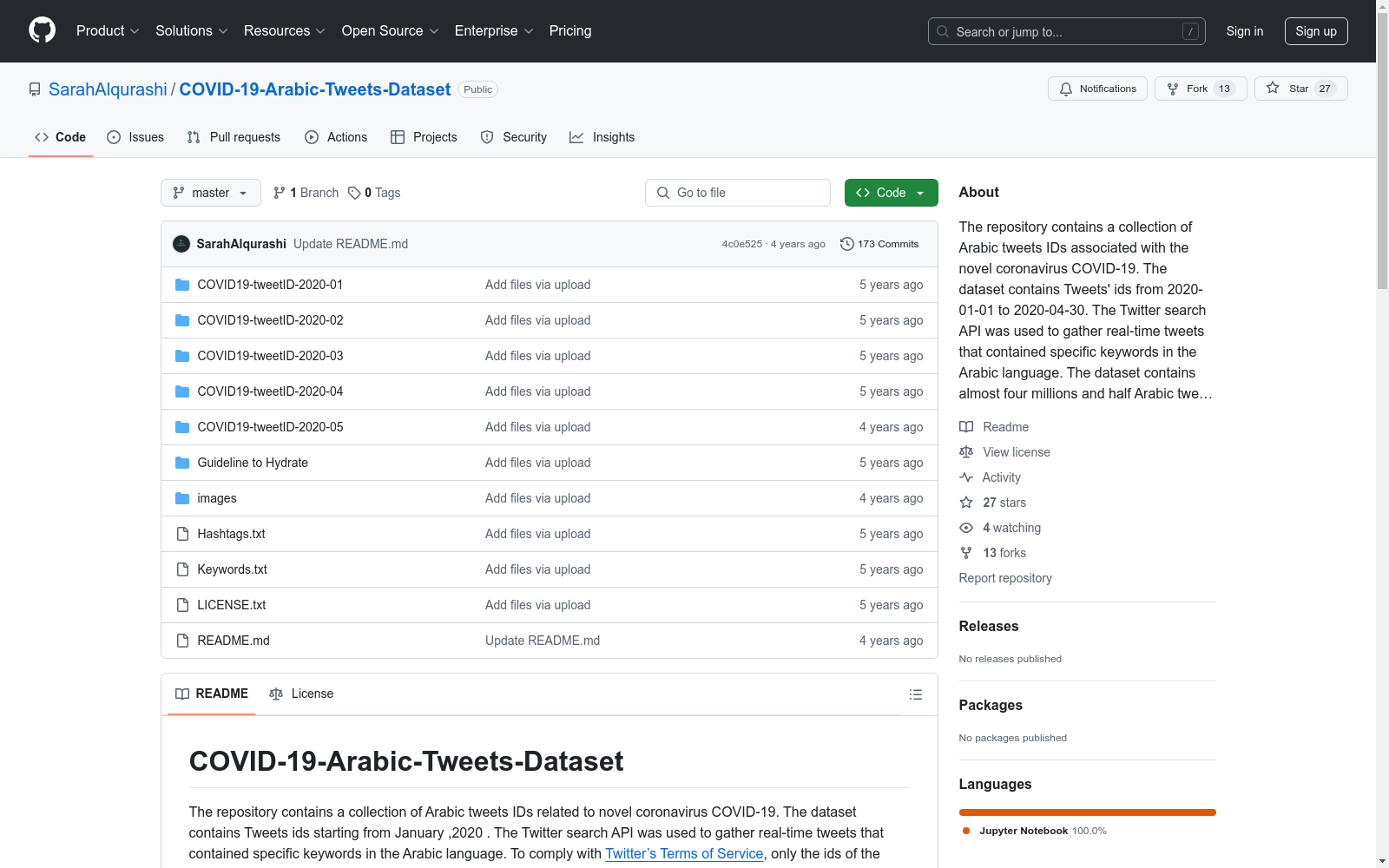Click the Go to file input
The image size is (1389, 868).
pos(738,193)
